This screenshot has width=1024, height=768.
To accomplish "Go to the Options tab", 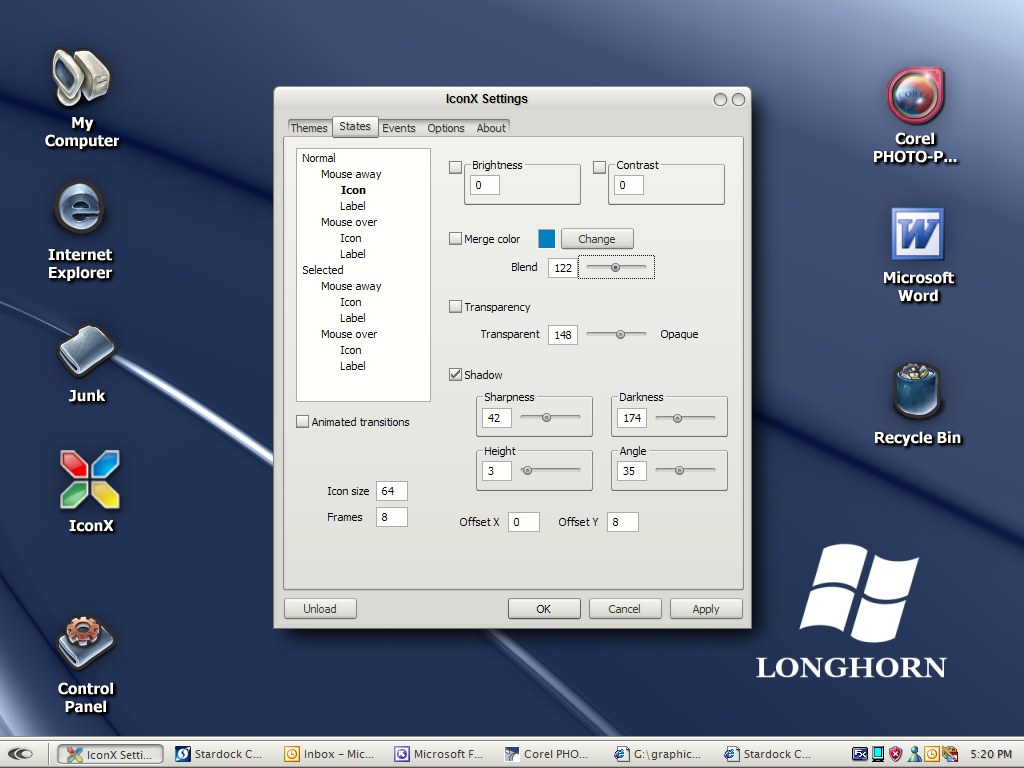I will [x=446, y=128].
